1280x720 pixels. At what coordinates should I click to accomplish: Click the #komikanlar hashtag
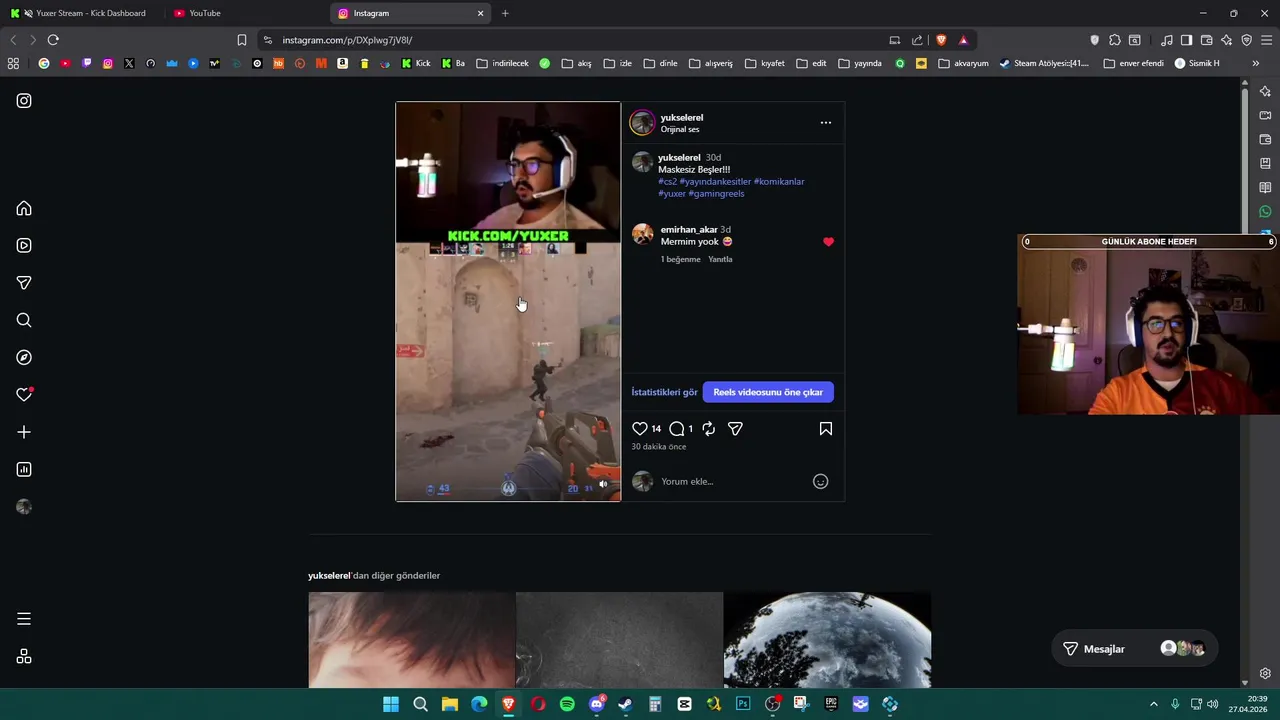(779, 181)
